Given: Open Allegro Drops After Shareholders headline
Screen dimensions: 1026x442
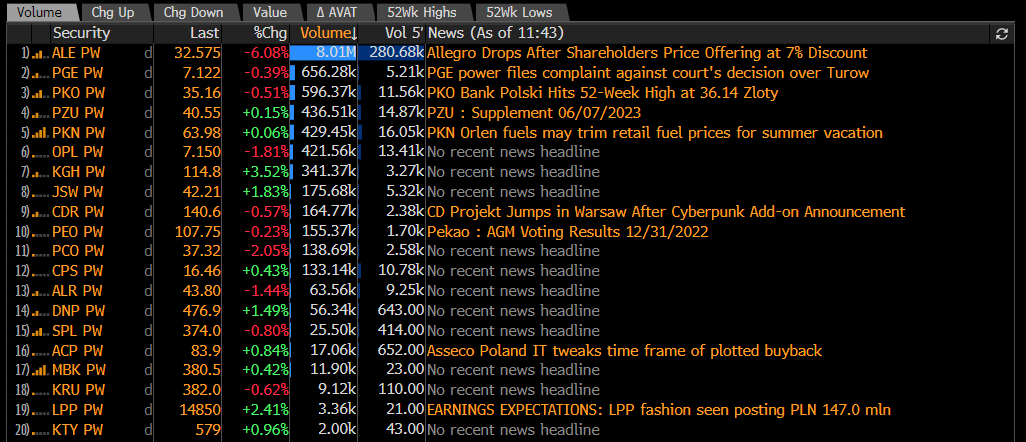Looking at the screenshot, I should coord(647,53).
